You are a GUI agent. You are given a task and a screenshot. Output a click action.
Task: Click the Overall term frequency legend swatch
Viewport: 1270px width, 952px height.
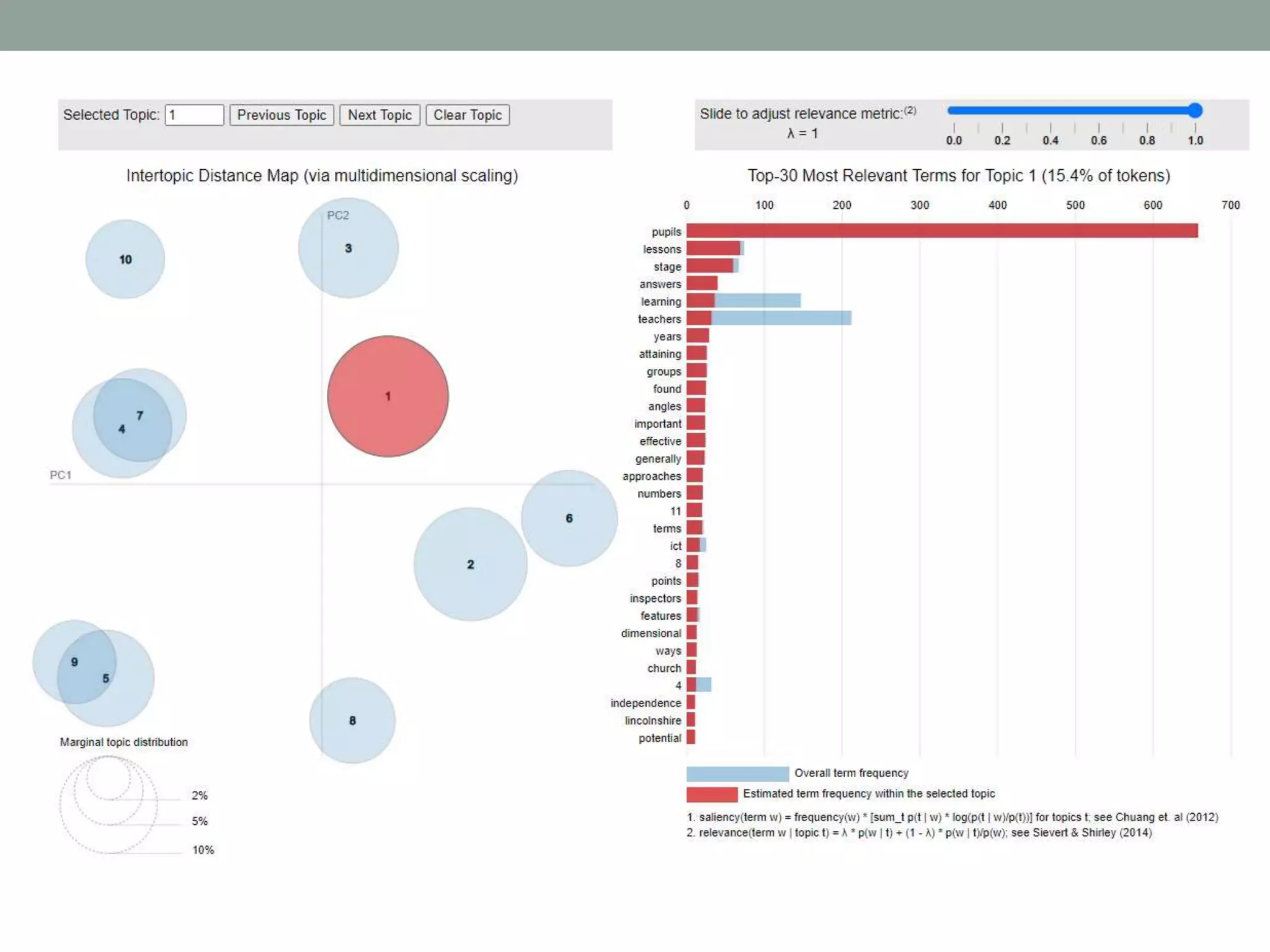pyautogui.click(x=737, y=773)
